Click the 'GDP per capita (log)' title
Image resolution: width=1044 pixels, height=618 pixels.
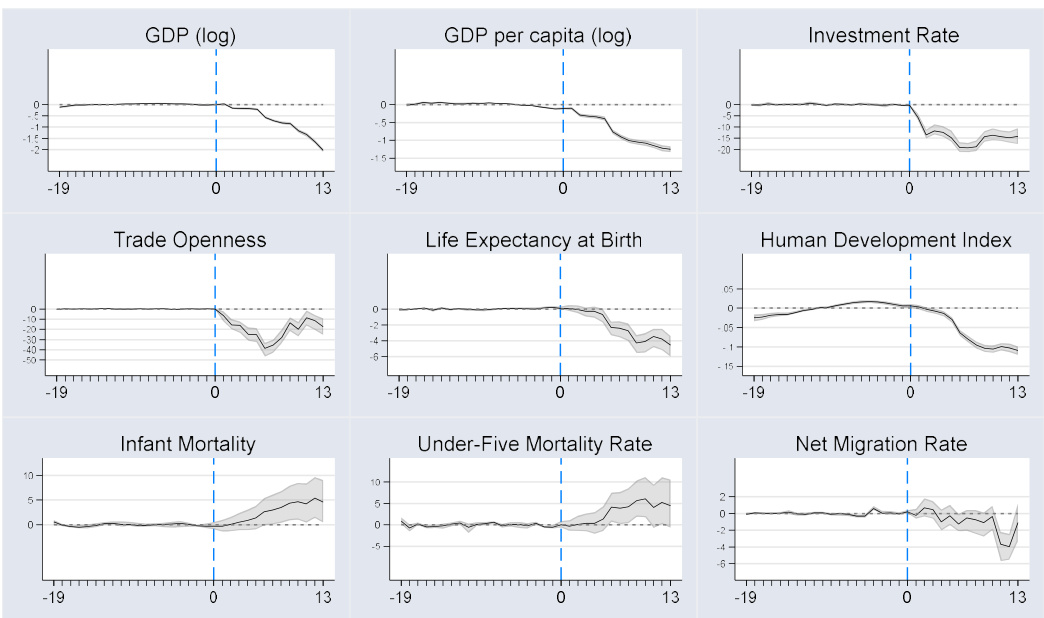point(536,37)
